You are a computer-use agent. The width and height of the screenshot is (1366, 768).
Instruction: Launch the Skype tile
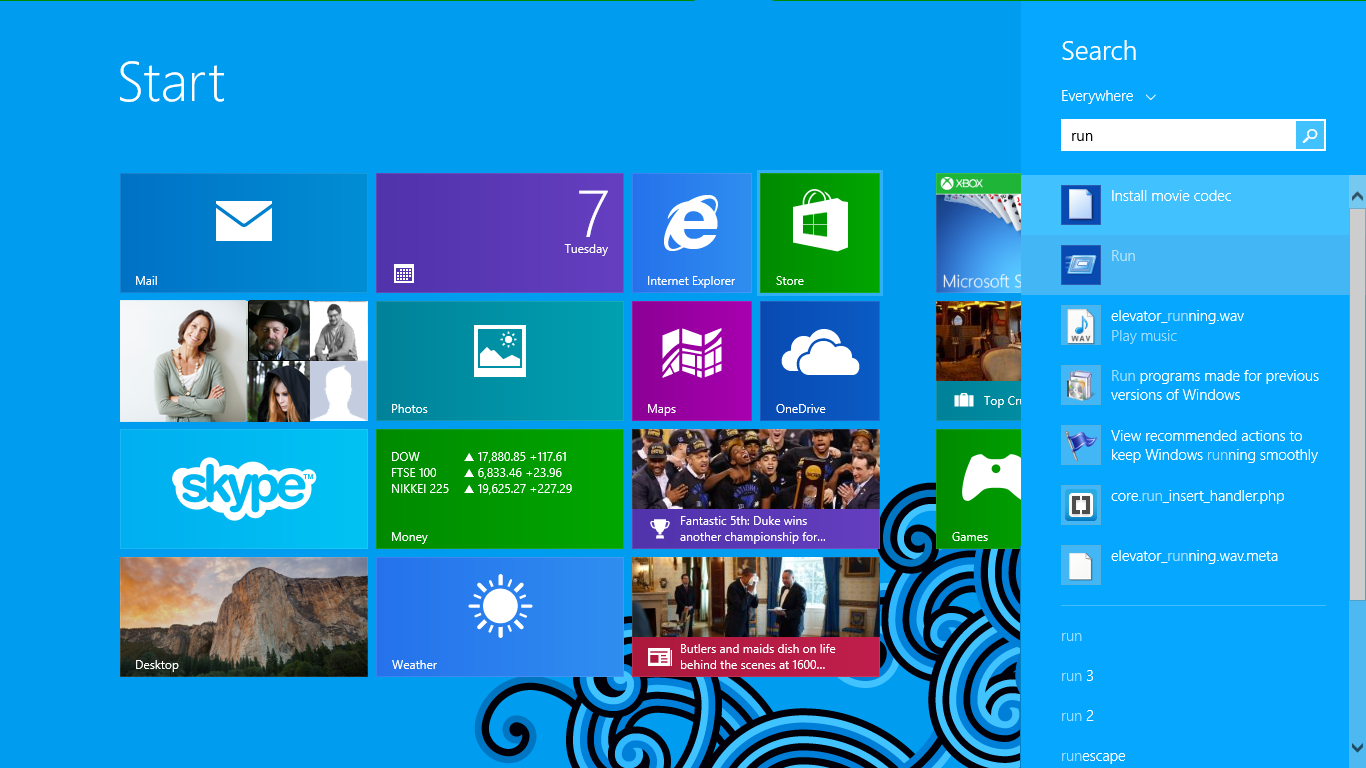pos(244,489)
